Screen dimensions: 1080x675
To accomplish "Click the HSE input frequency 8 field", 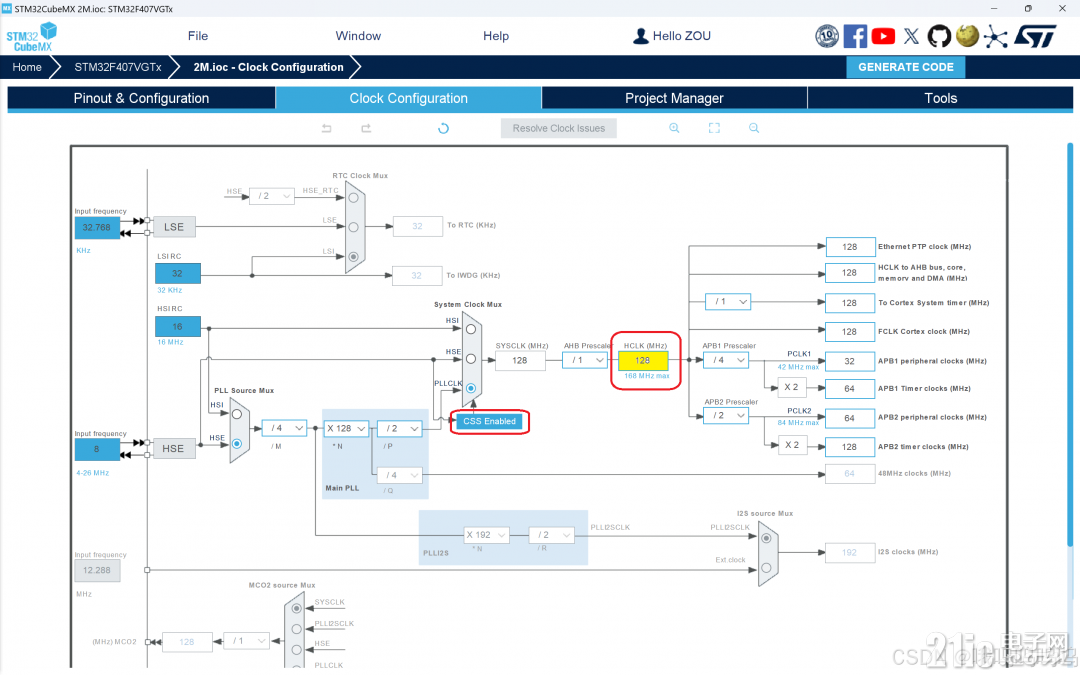I will pos(97,449).
